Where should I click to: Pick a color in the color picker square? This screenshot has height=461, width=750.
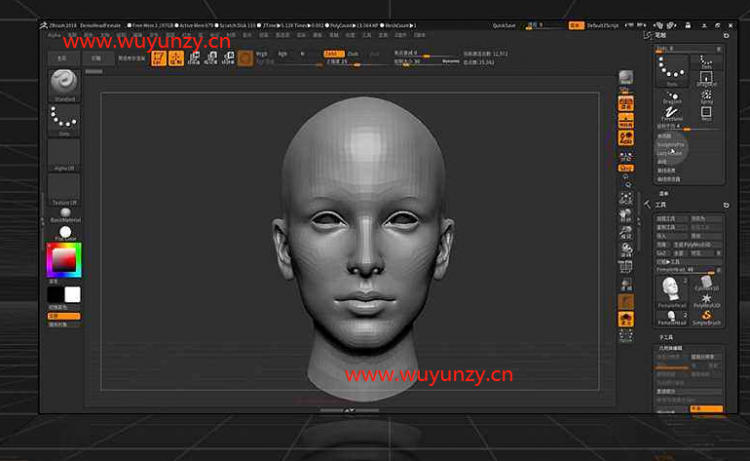pos(63,260)
